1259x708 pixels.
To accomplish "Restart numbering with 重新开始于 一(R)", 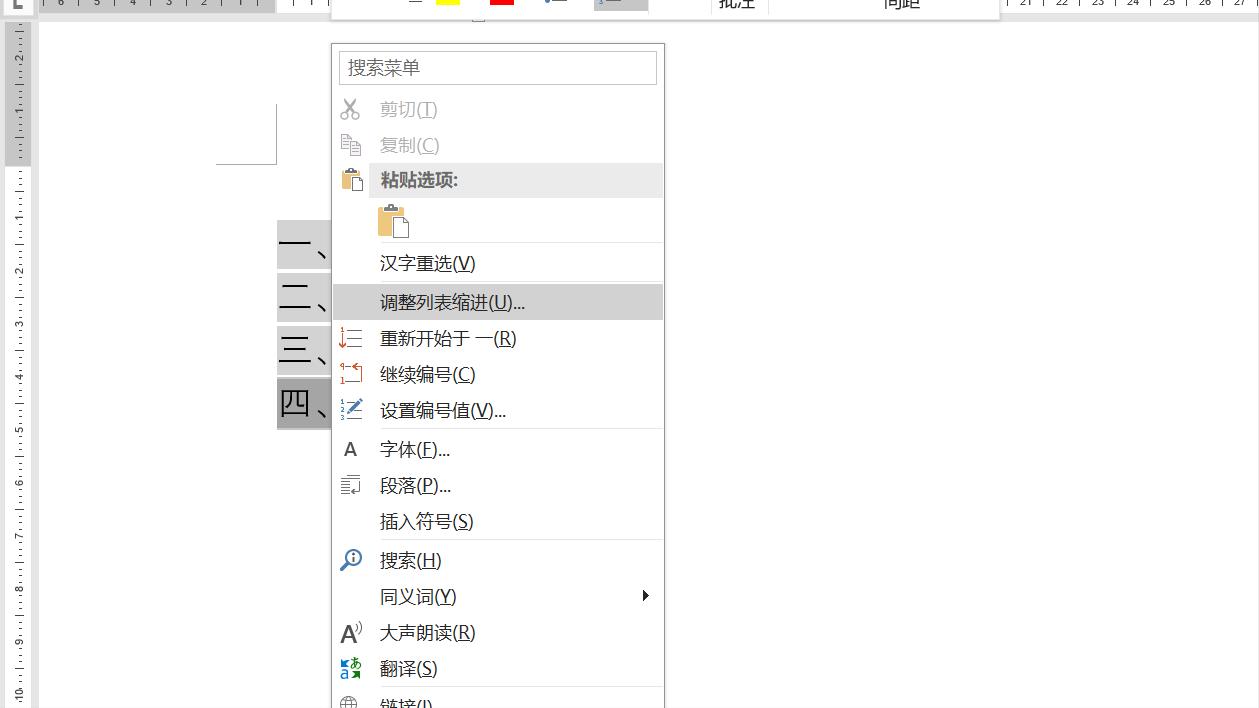I will pos(498,338).
